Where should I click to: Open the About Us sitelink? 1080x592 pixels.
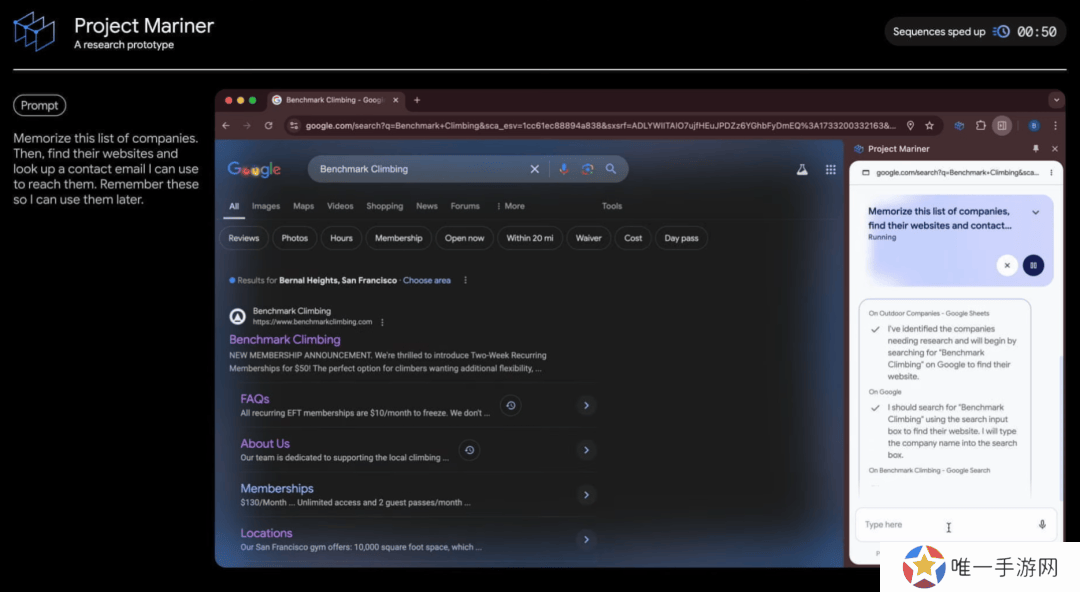pos(265,443)
